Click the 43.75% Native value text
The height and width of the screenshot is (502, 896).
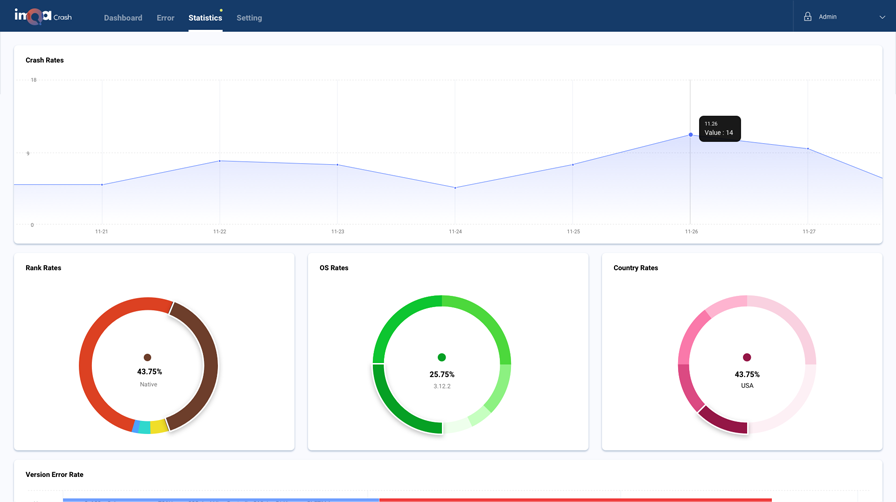pos(149,372)
